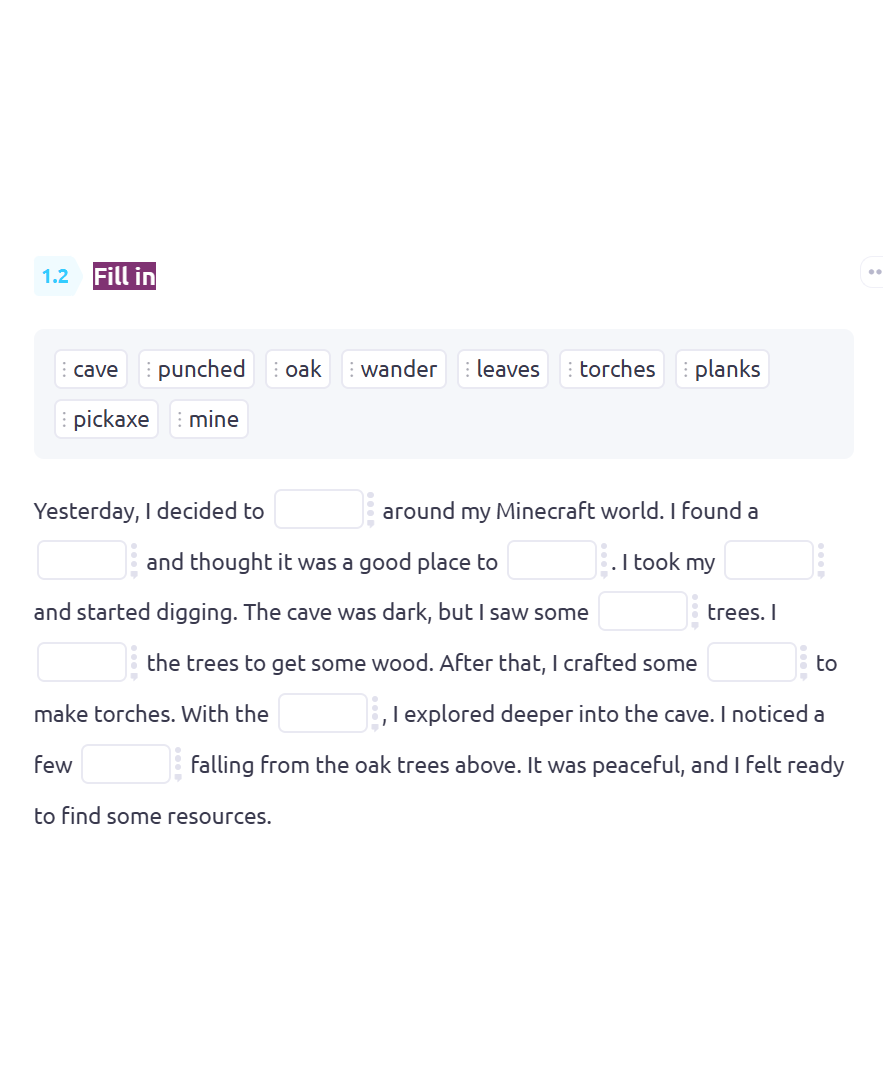
Task: Click the drag handle beside 'wander' blank
Action: click(x=370, y=509)
